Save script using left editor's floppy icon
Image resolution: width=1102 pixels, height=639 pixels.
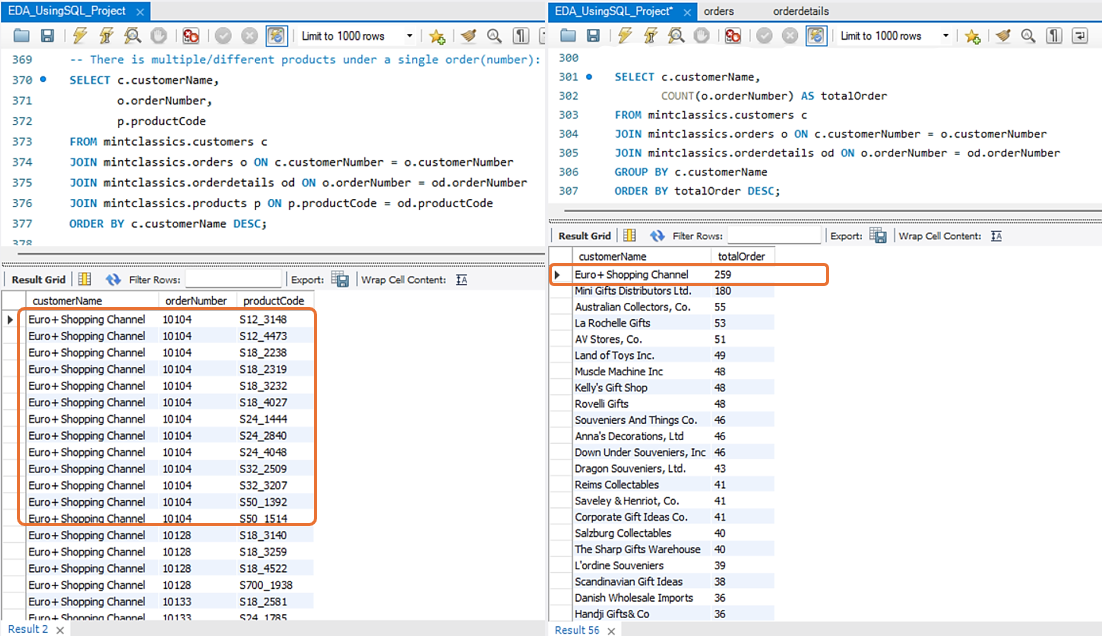tap(47, 35)
